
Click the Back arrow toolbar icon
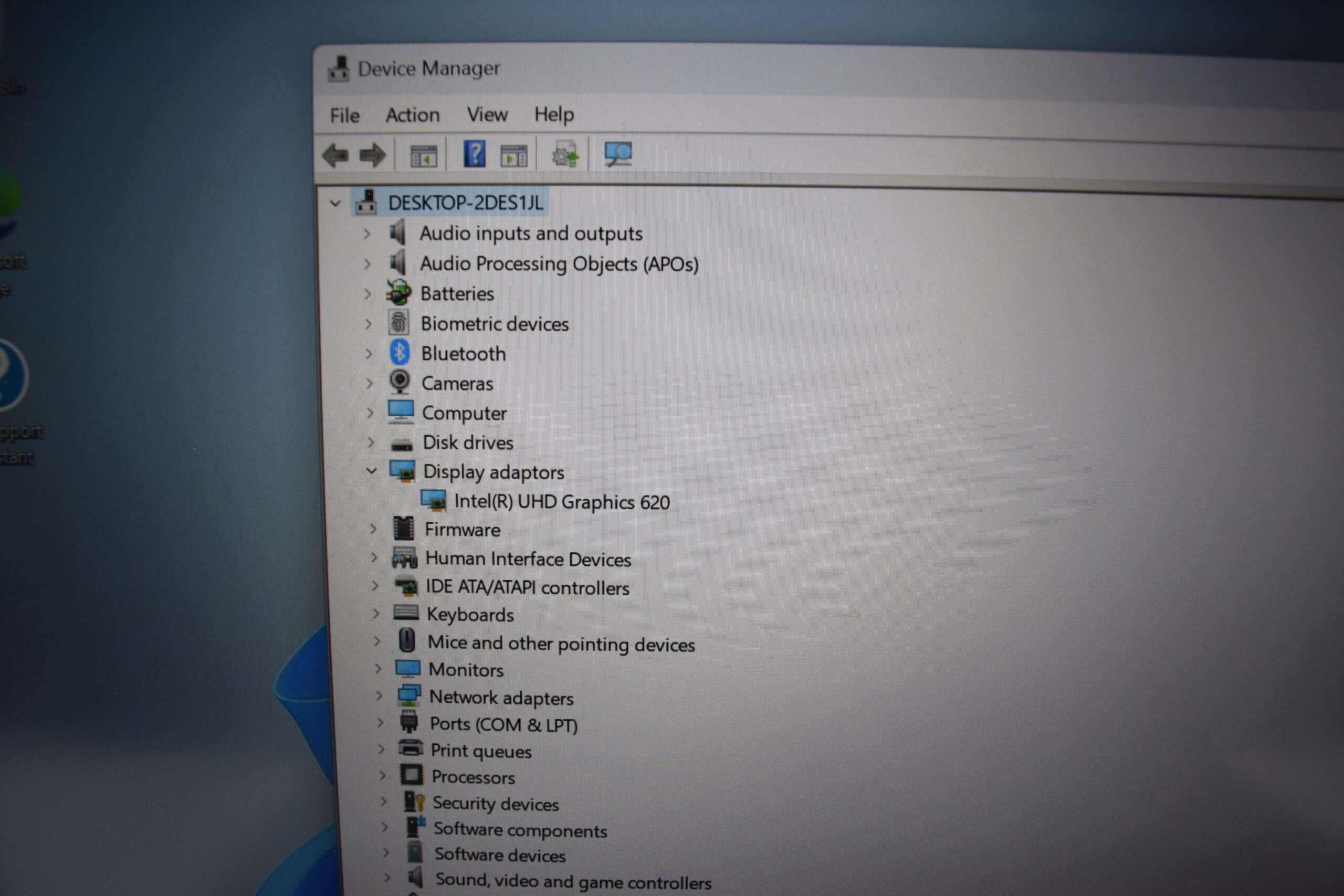[x=335, y=155]
